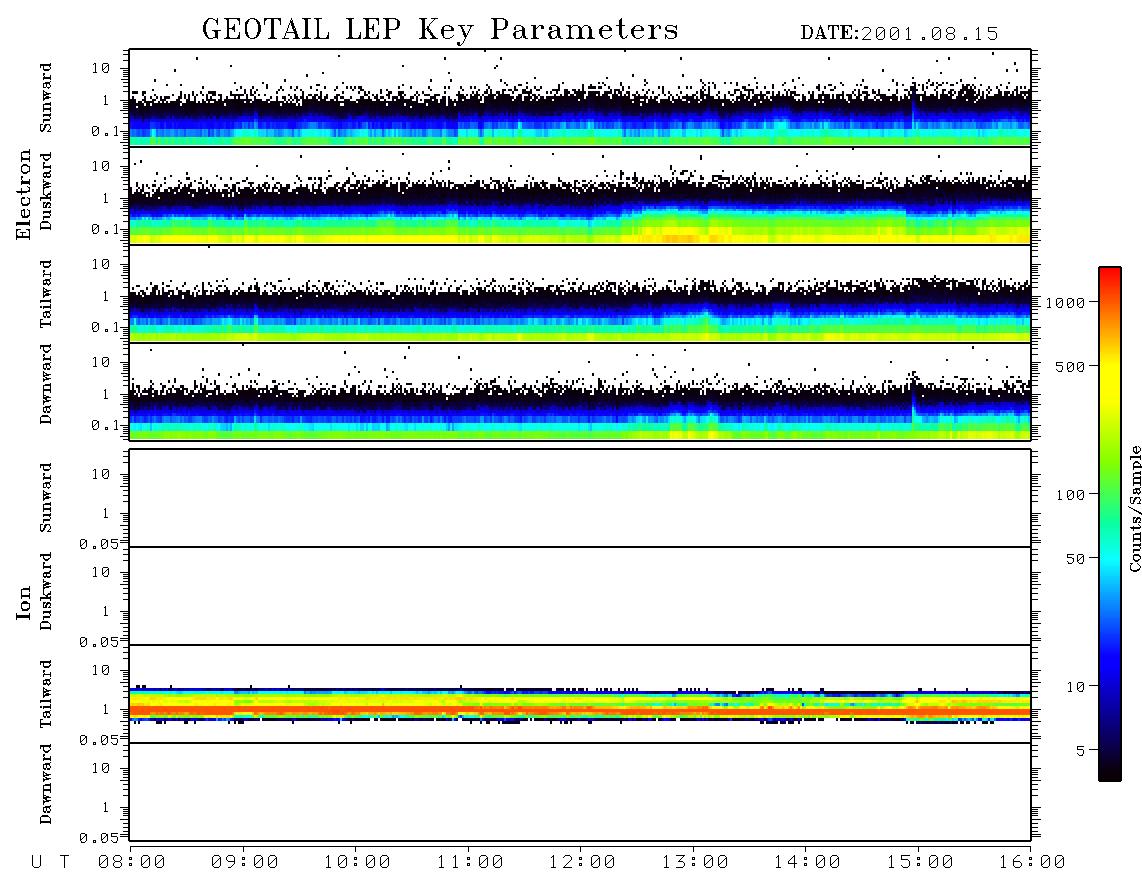Viewport: 1142px width, 880px height.
Task: Click the Electron Duskward spectrogram panel
Action: tap(580, 196)
